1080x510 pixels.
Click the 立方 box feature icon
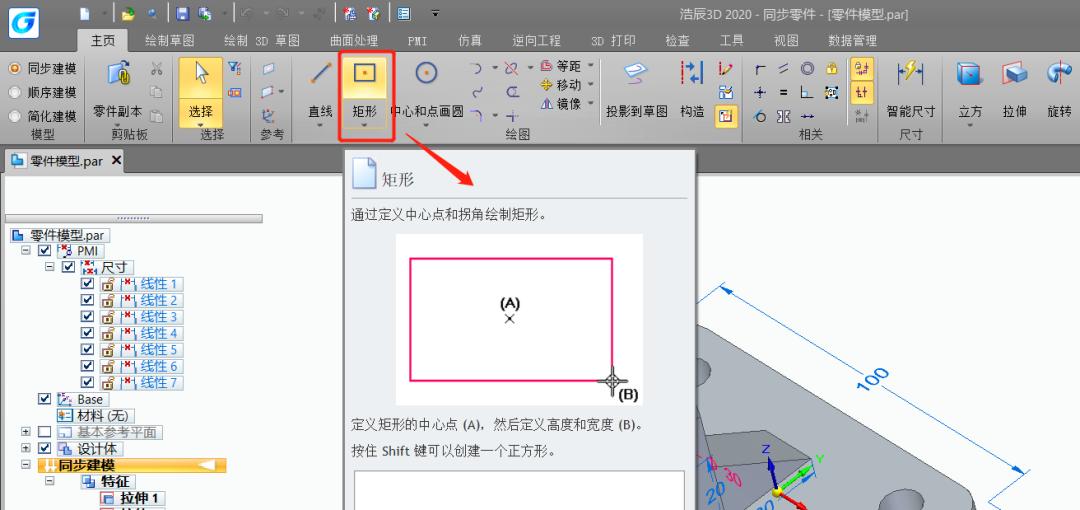(969, 73)
